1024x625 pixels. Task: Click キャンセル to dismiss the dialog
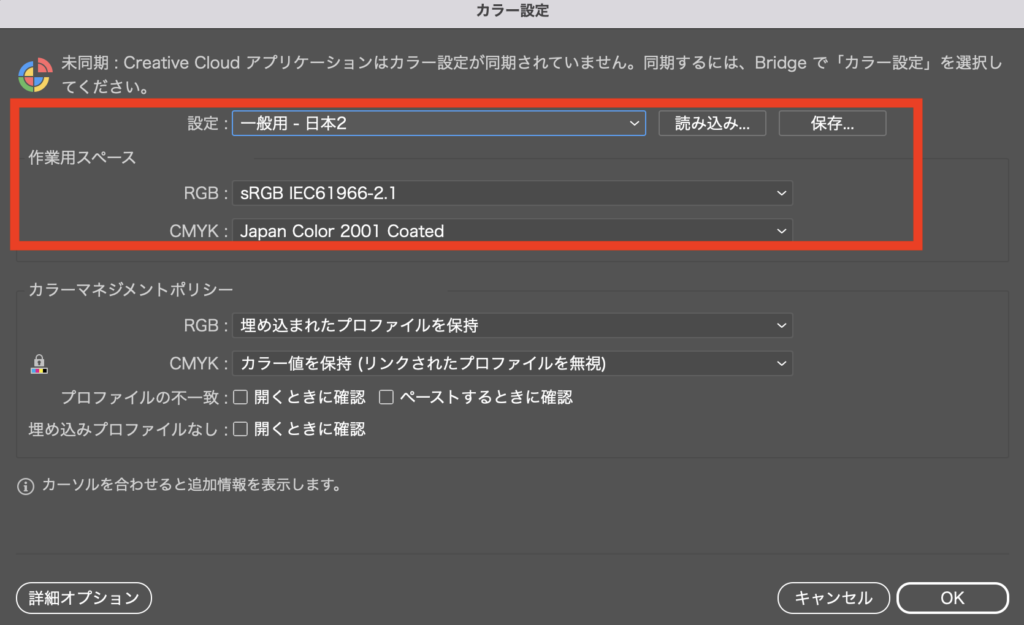[x=833, y=598]
